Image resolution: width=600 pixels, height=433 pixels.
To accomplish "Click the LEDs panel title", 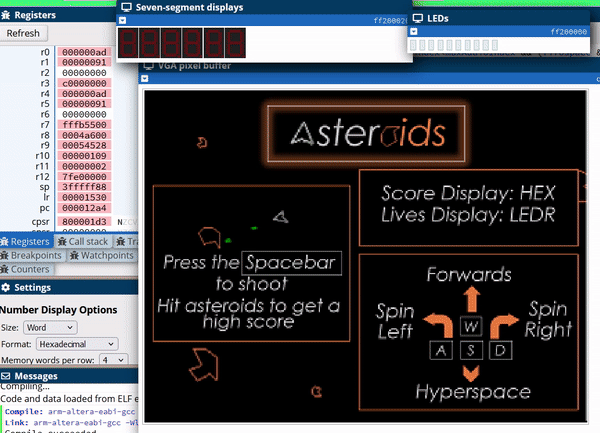I will point(438,18).
